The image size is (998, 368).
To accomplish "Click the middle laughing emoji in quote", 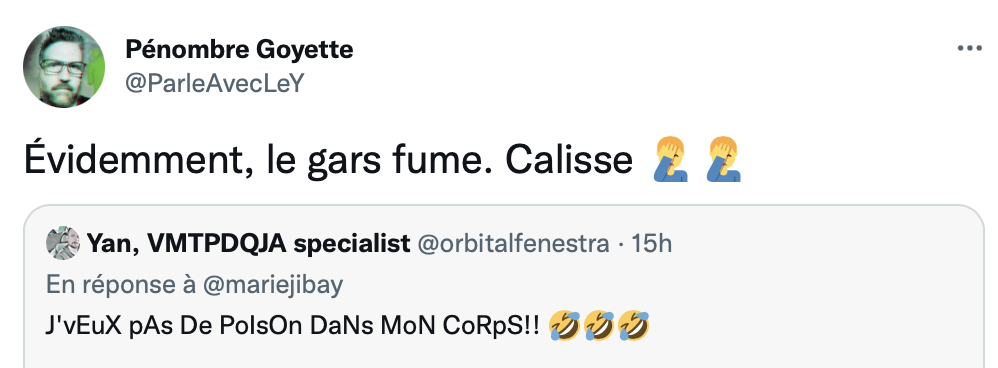I will pyautogui.click(x=599, y=325).
